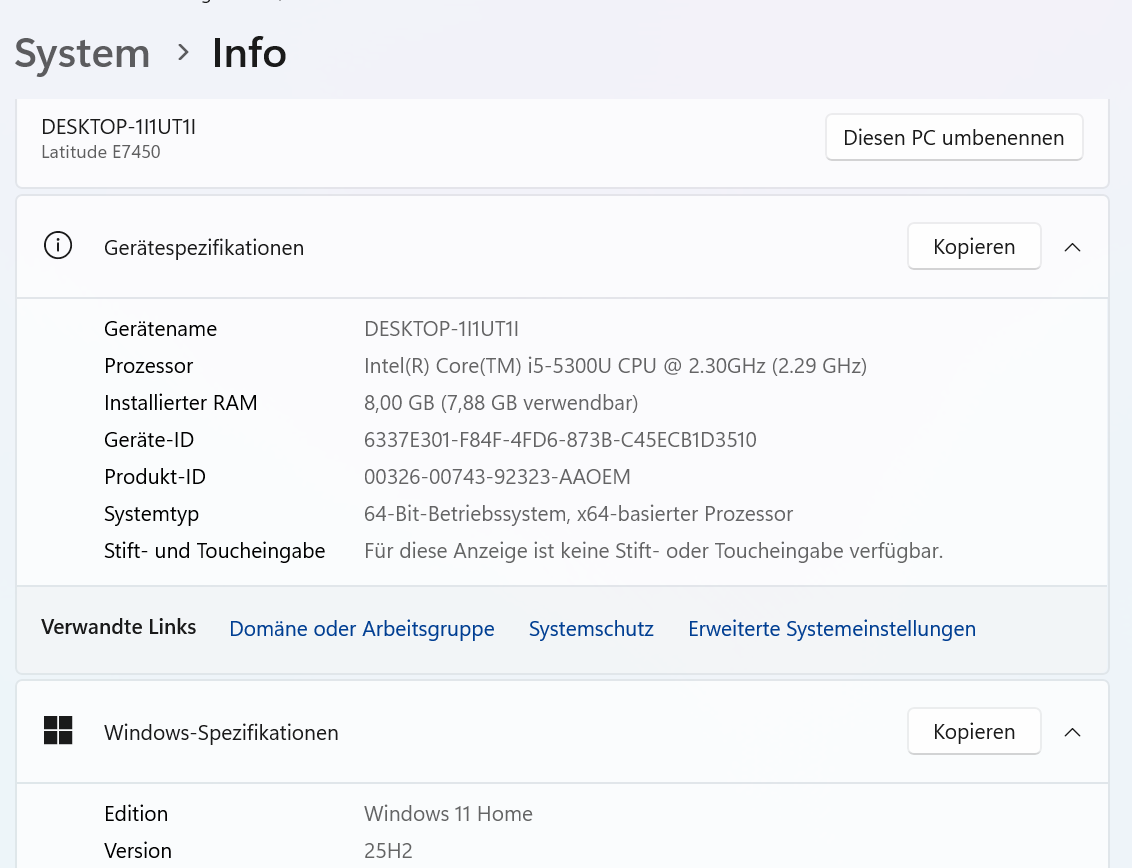The width and height of the screenshot is (1132, 868).
Task: Collapse the Windows-Spezifikationen section chevron
Action: click(1072, 732)
